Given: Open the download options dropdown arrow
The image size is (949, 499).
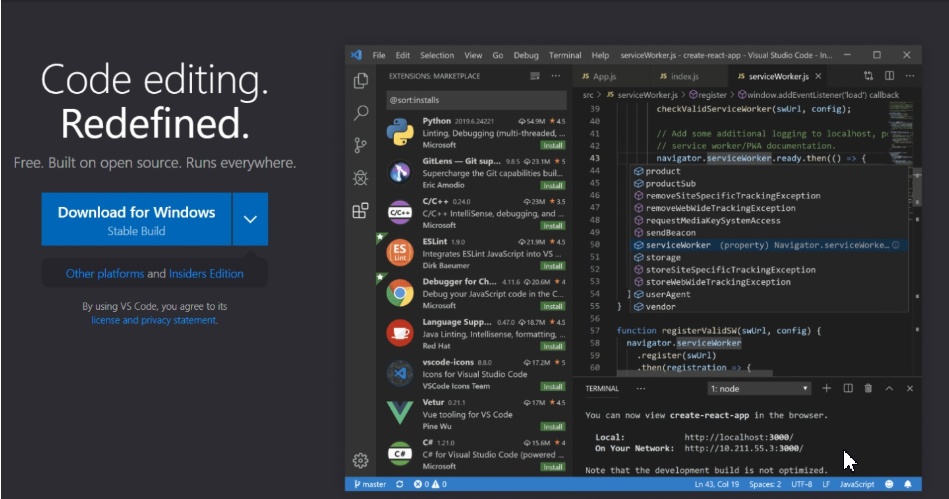Looking at the screenshot, I should point(250,219).
